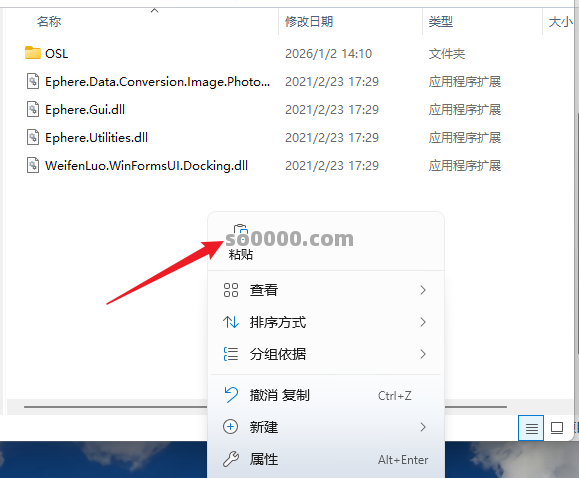Click the Ephere.Gui.dll file icon

tap(33, 109)
